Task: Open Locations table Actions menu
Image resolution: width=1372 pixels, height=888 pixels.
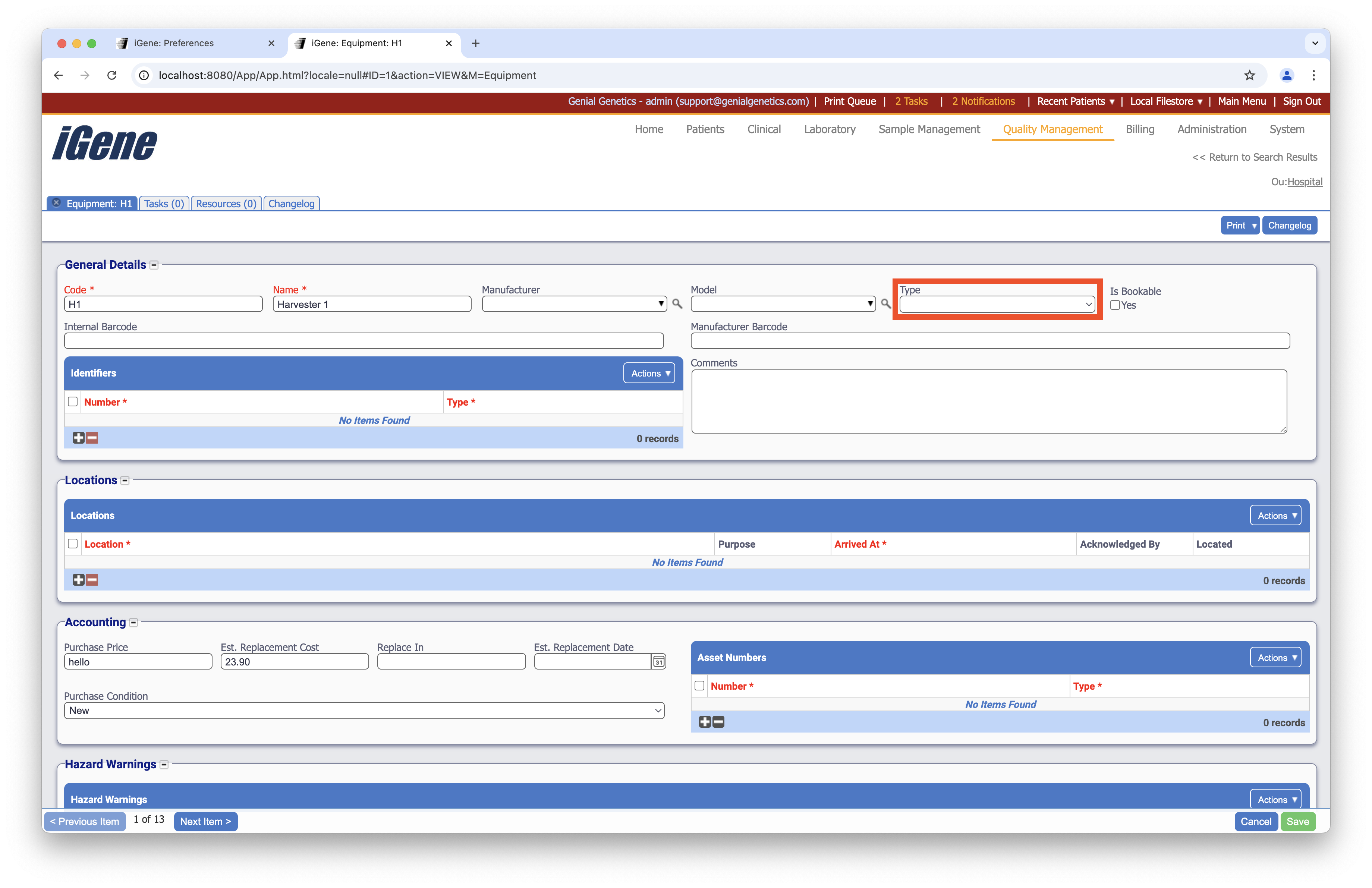Action: (x=1275, y=516)
